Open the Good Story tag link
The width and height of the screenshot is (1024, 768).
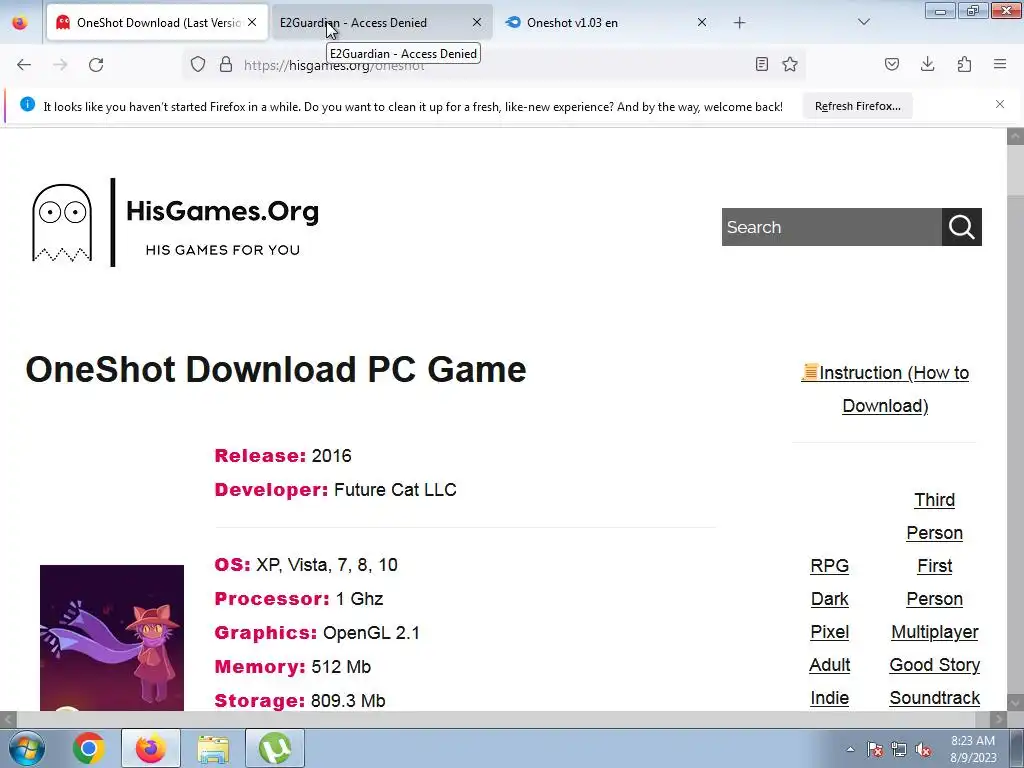935,665
